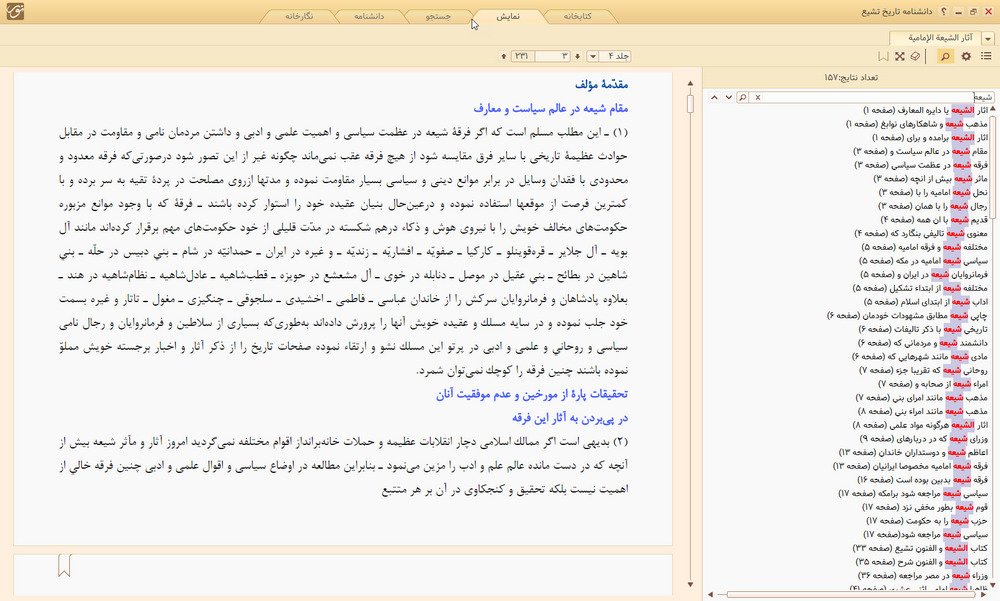
Task: Open the book tabs dropdown arrow
Action: pos(988,39)
